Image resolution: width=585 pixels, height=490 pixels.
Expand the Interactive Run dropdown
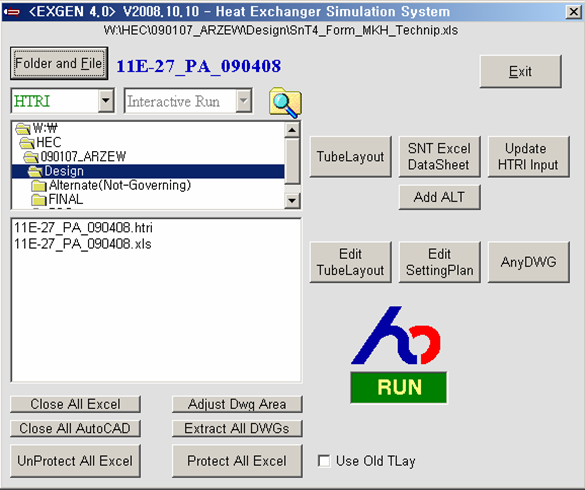tap(244, 100)
